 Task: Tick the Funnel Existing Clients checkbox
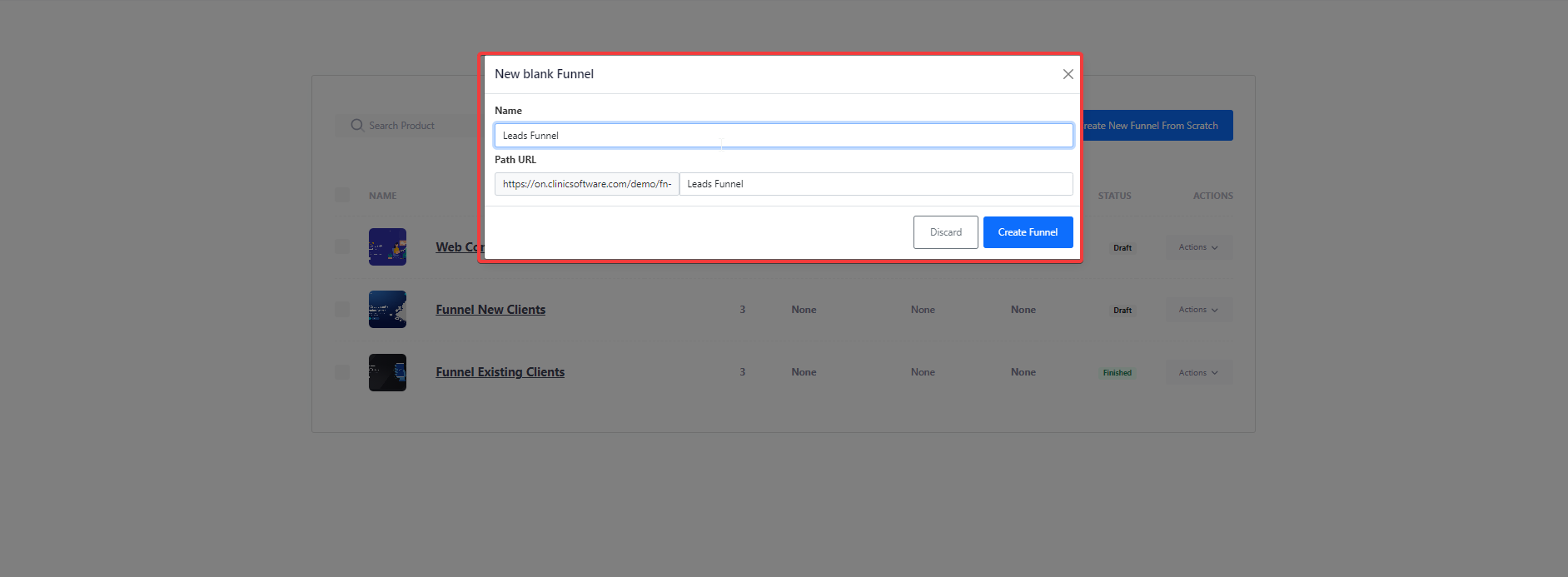(342, 372)
